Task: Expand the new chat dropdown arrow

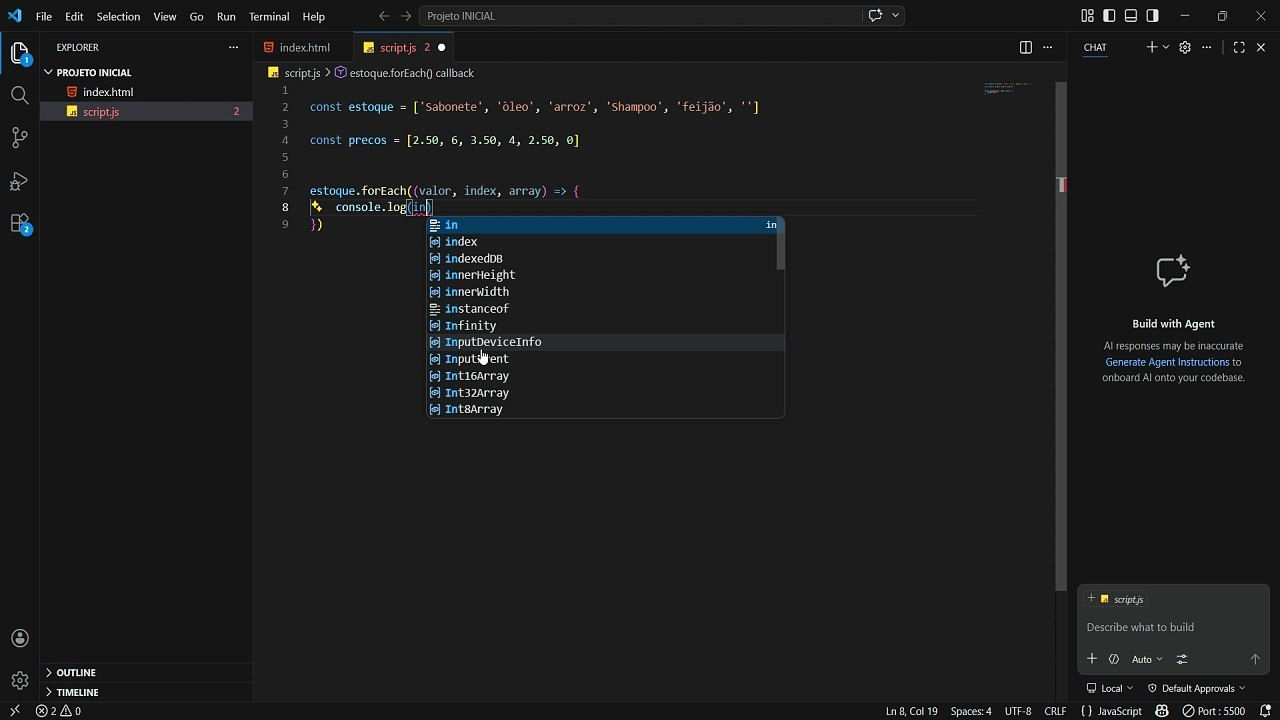Action: click(1165, 47)
